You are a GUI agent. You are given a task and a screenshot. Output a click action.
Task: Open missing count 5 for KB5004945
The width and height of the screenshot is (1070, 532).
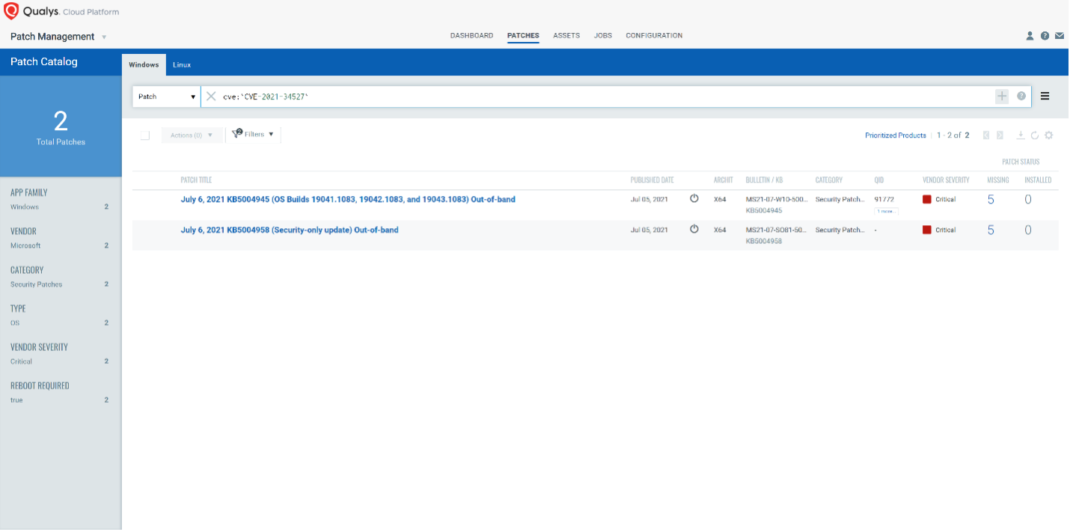pos(991,200)
